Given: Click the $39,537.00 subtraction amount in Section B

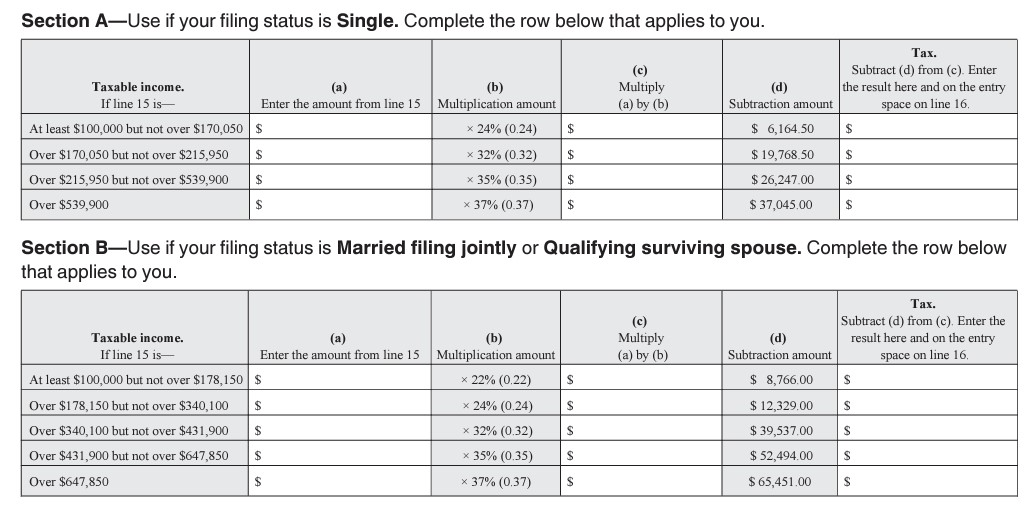Looking at the screenshot, I should (781, 431).
